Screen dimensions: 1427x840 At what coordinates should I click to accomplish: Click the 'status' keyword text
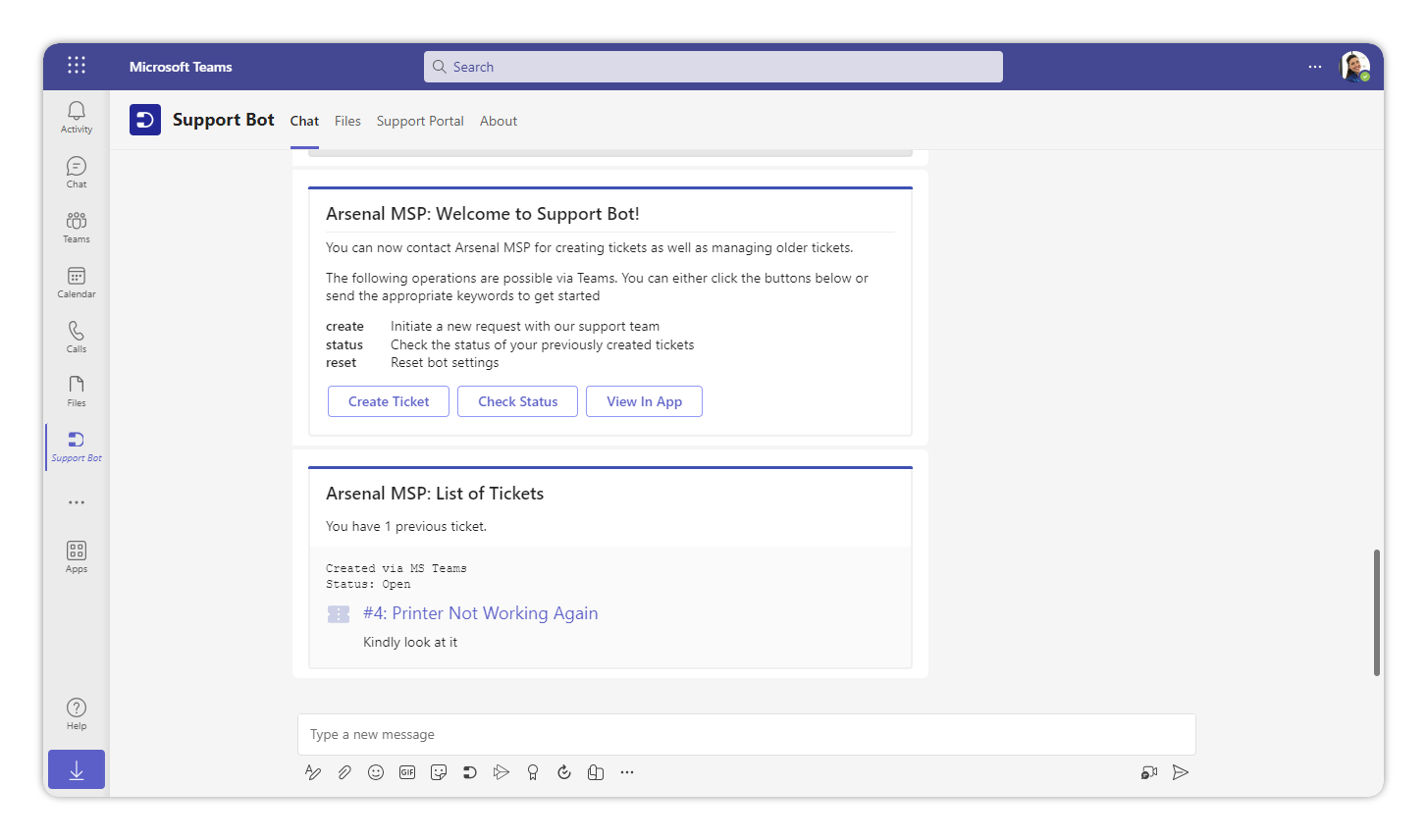tap(344, 344)
